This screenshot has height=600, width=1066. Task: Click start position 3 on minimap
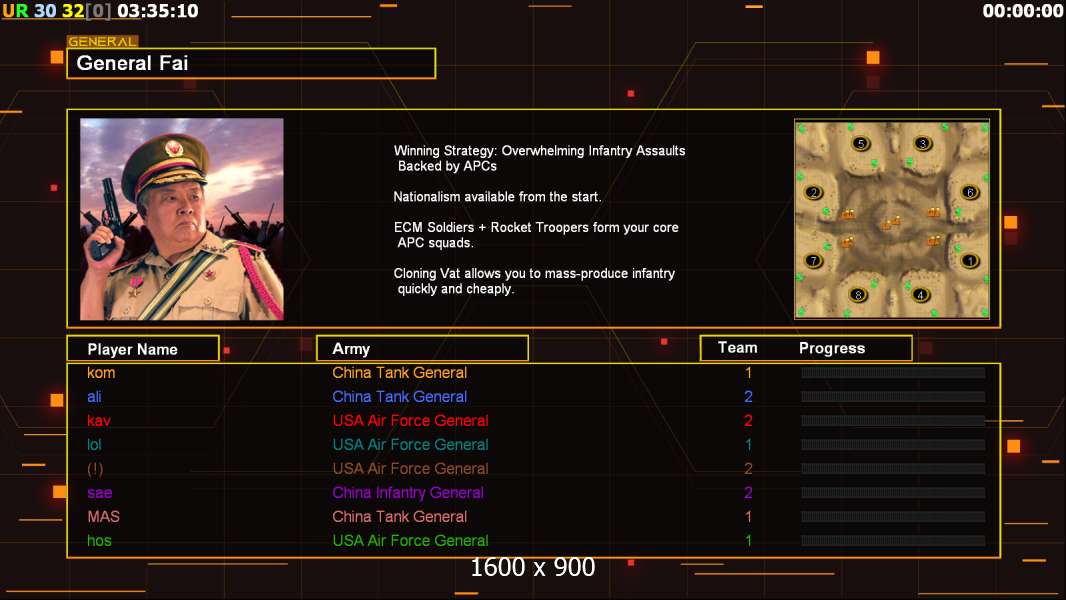(x=923, y=143)
